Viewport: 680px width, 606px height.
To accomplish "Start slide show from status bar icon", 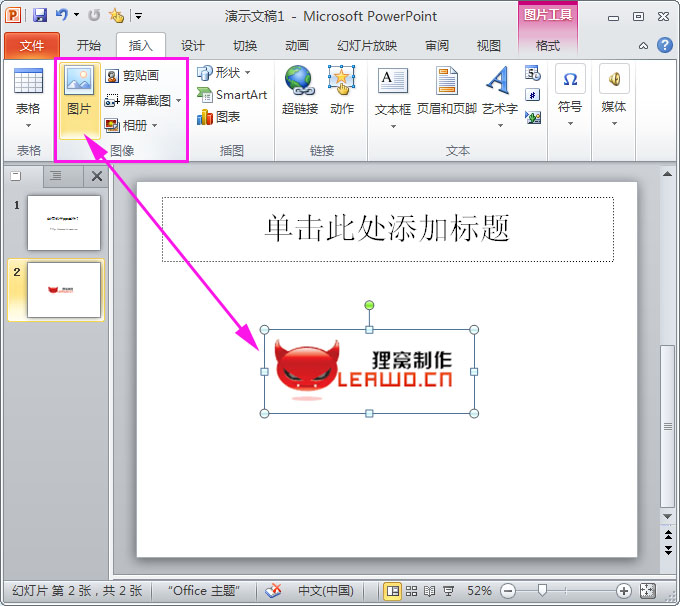I will (x=448, y=590).
